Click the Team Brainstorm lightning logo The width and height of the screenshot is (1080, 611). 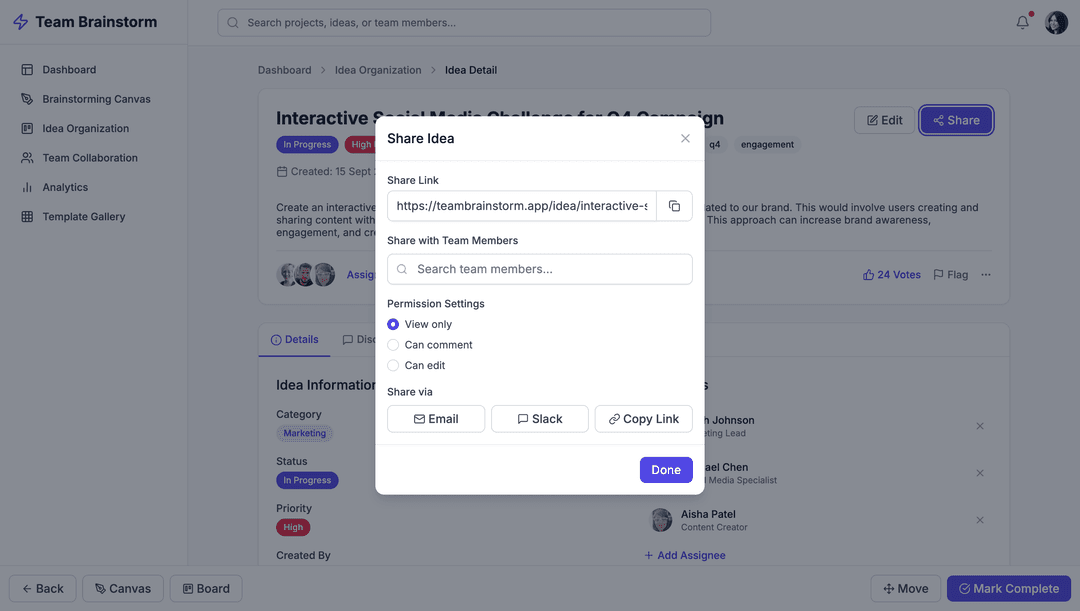pyautogui.click(x=20, y=22)
